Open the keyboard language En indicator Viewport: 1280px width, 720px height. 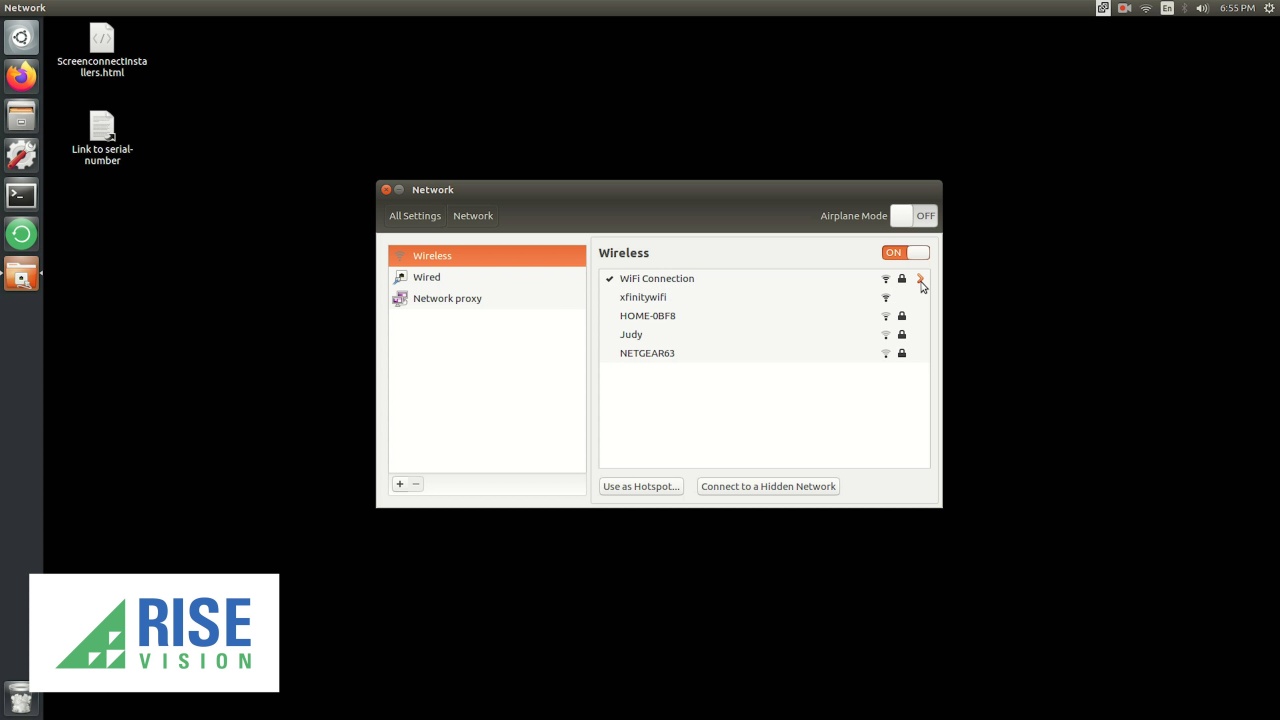[1167, 8]
